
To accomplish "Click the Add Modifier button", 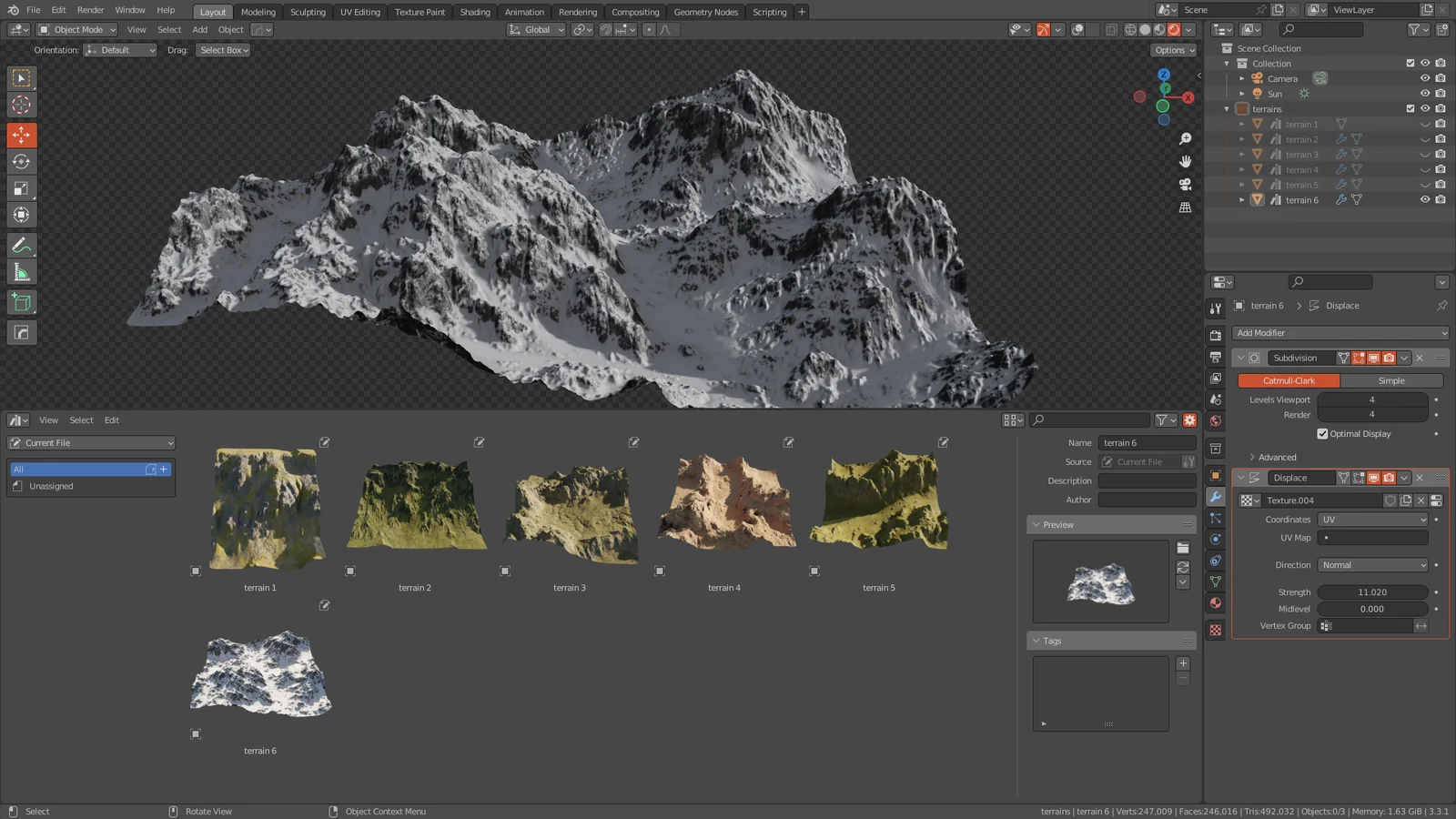I will click(1337, 333).
